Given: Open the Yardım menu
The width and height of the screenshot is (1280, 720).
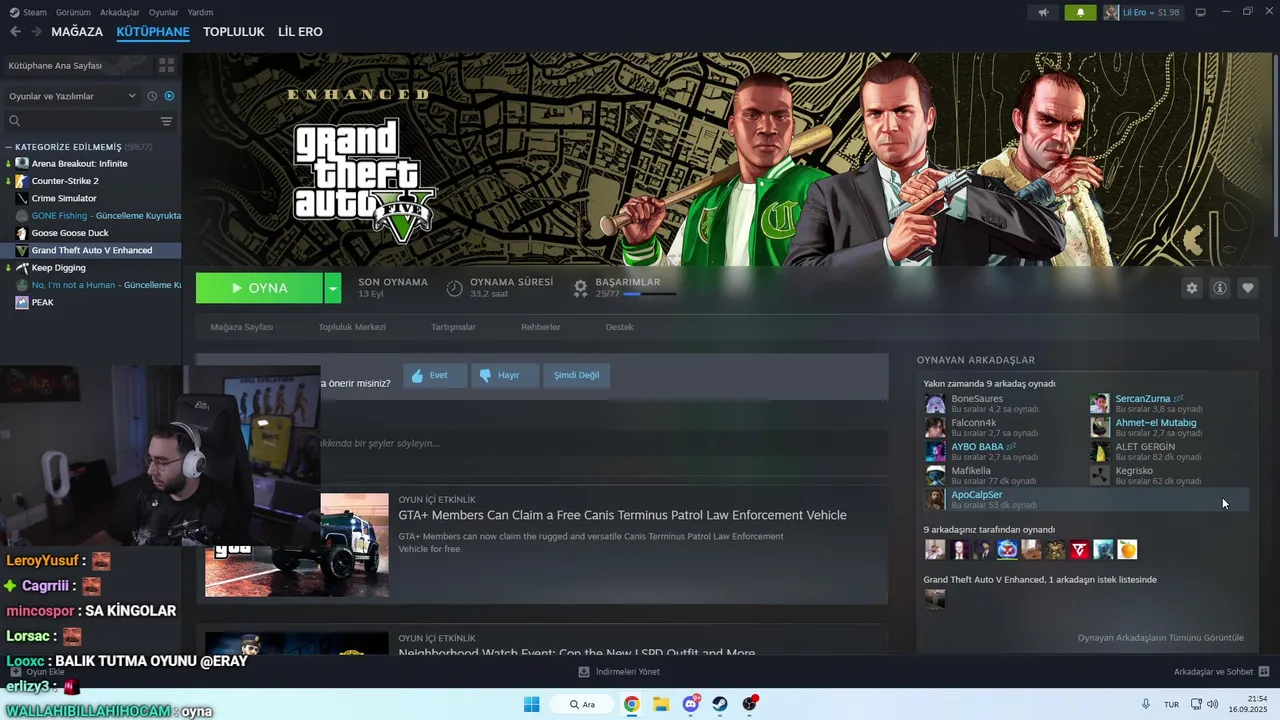Looking at the screenshot, I should (200, 12).
